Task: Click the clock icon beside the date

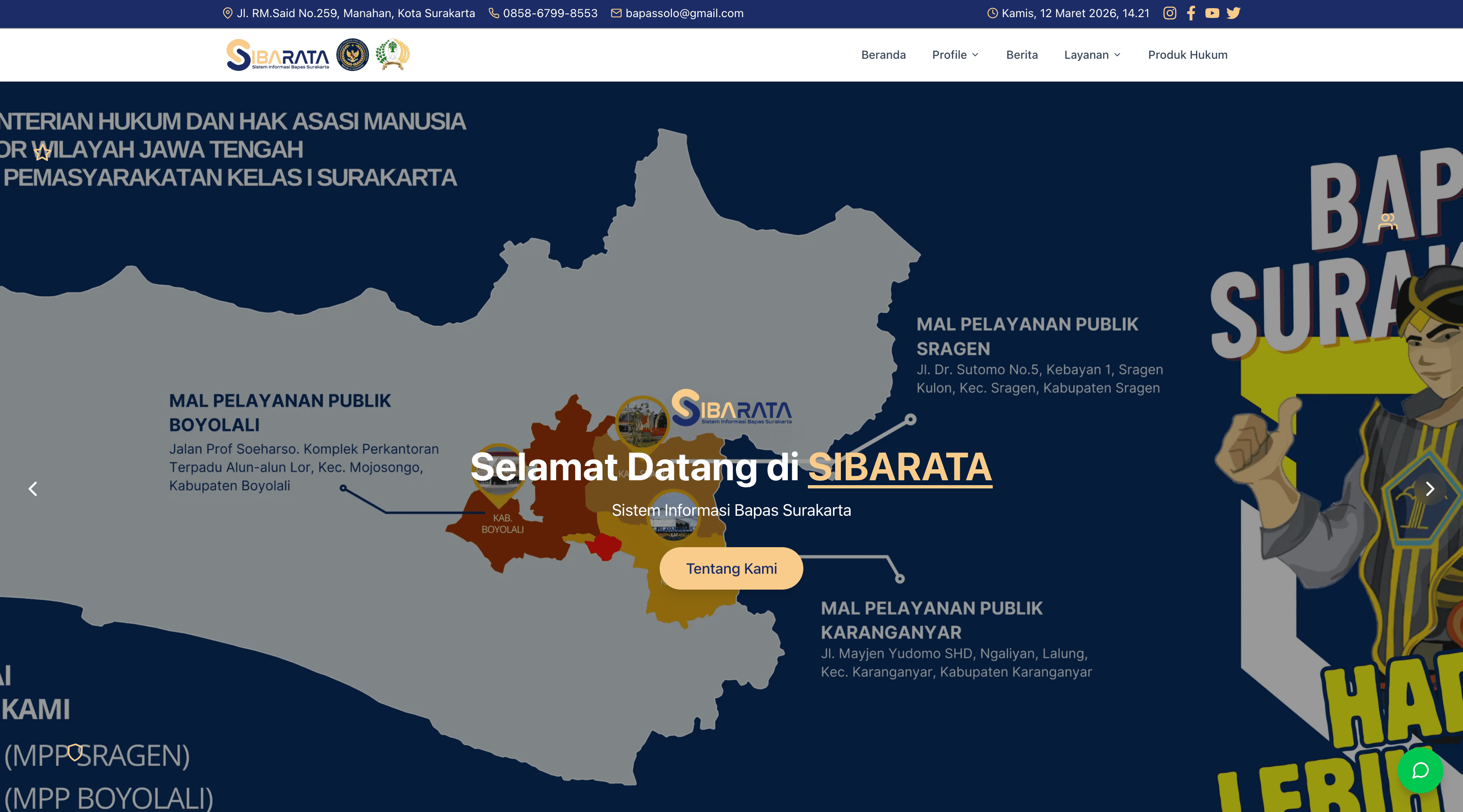Action: (x=992, y=13)
